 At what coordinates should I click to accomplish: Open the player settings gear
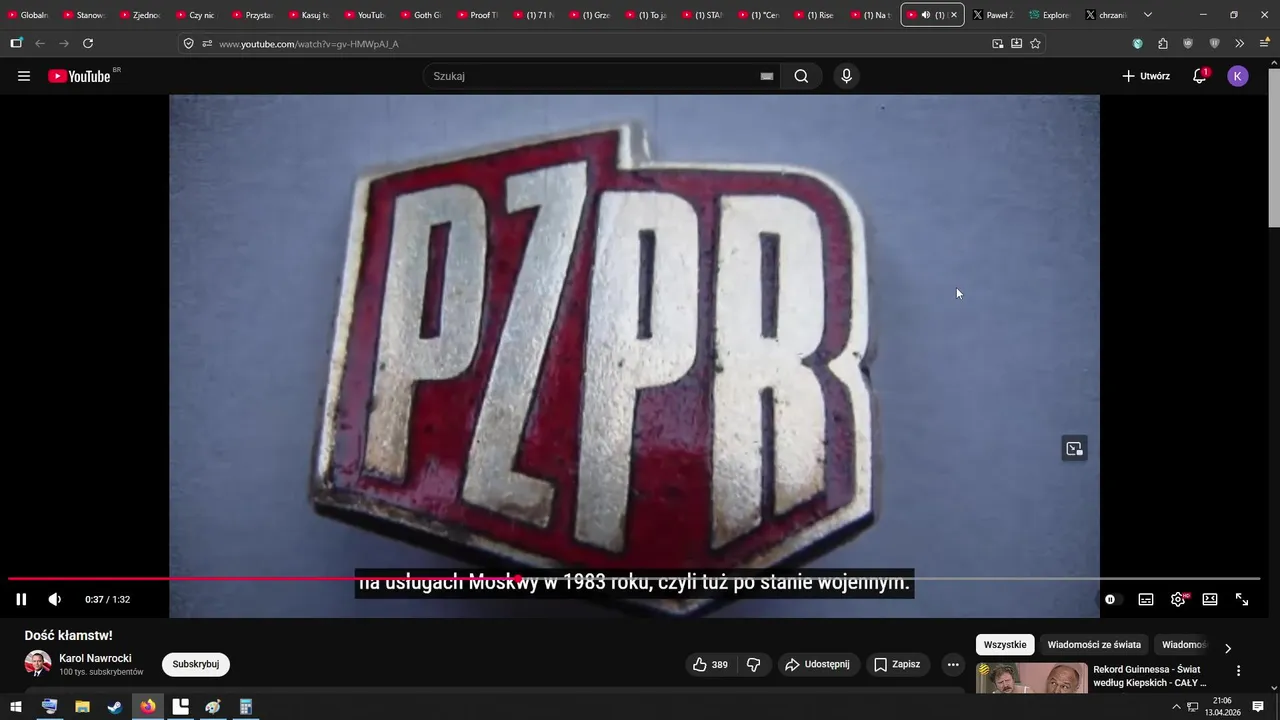1178,599
